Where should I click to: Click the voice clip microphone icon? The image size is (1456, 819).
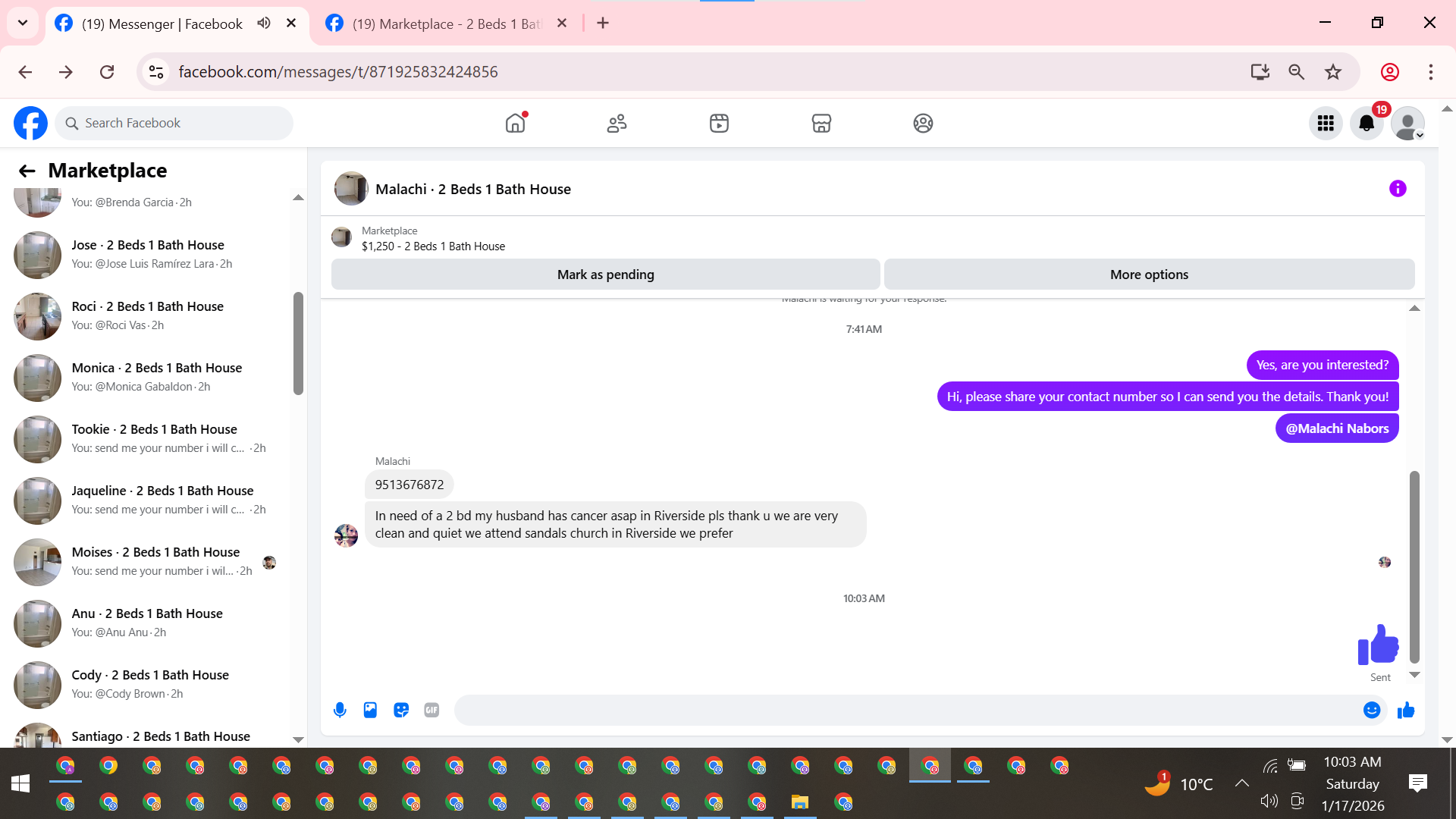(x=340, y=710)
